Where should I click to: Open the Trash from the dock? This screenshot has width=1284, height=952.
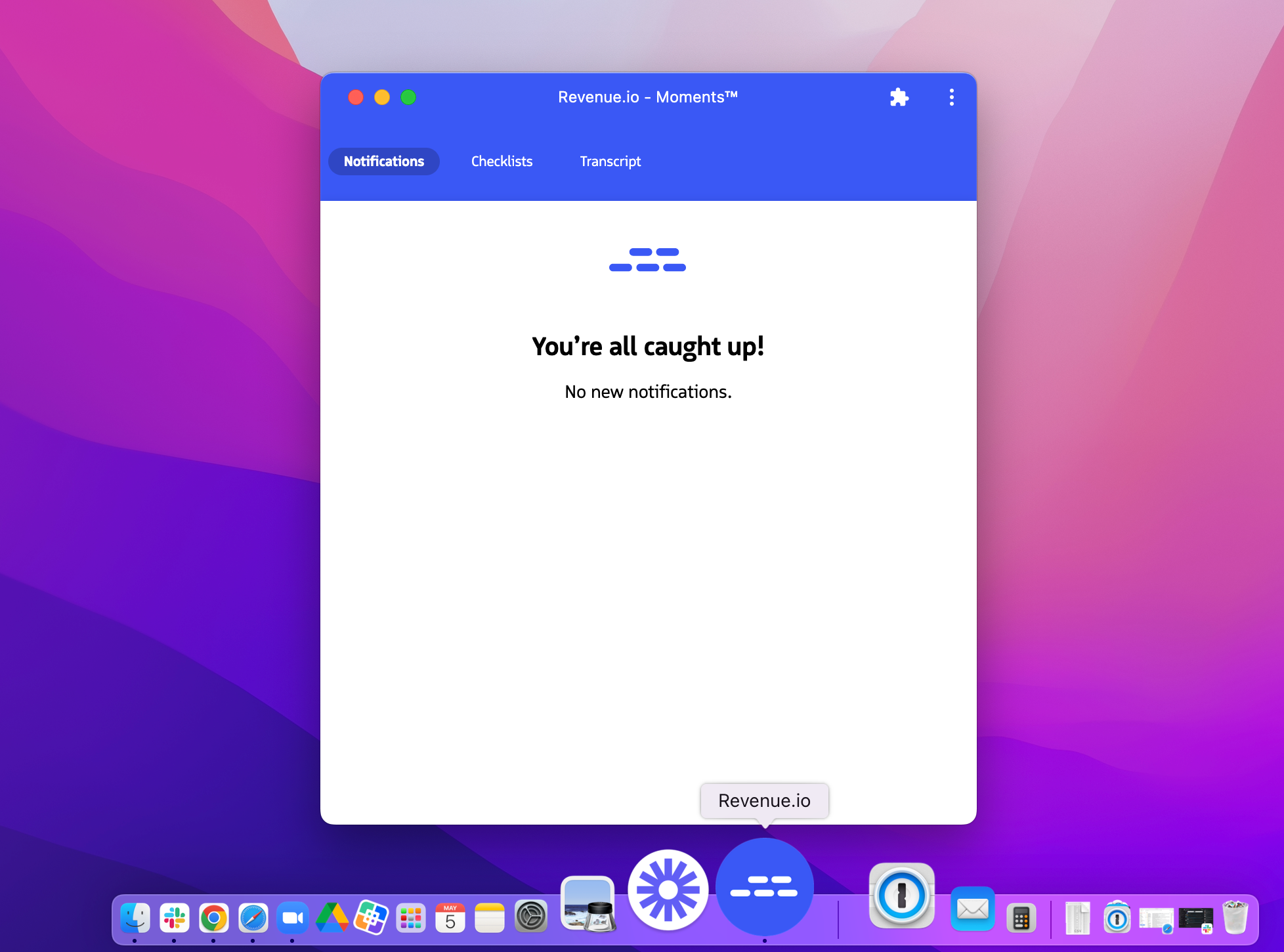click(x=1235, y=917)
